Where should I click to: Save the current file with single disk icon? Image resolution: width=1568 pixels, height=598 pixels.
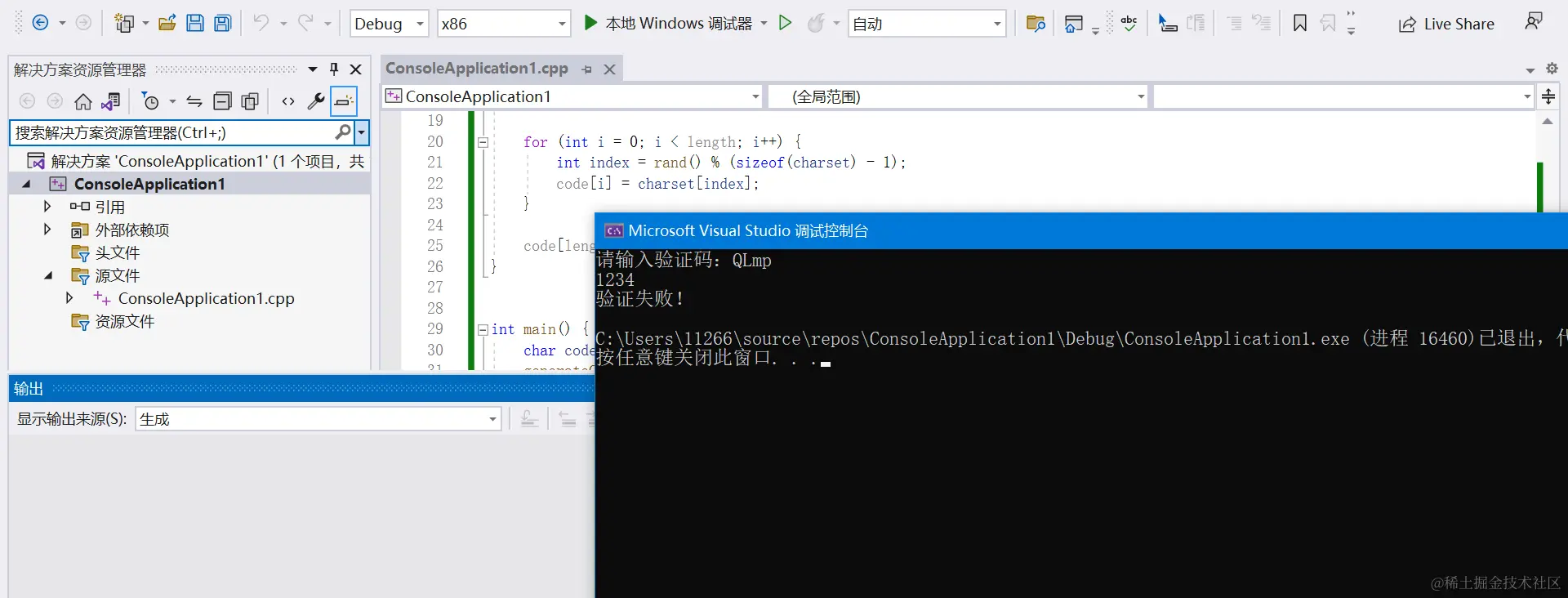click(x=194, y=23)
